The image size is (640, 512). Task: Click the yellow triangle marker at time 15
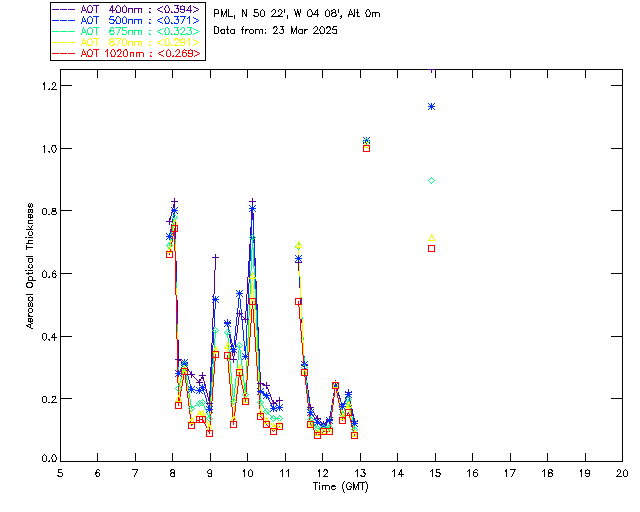coord(431,238)
